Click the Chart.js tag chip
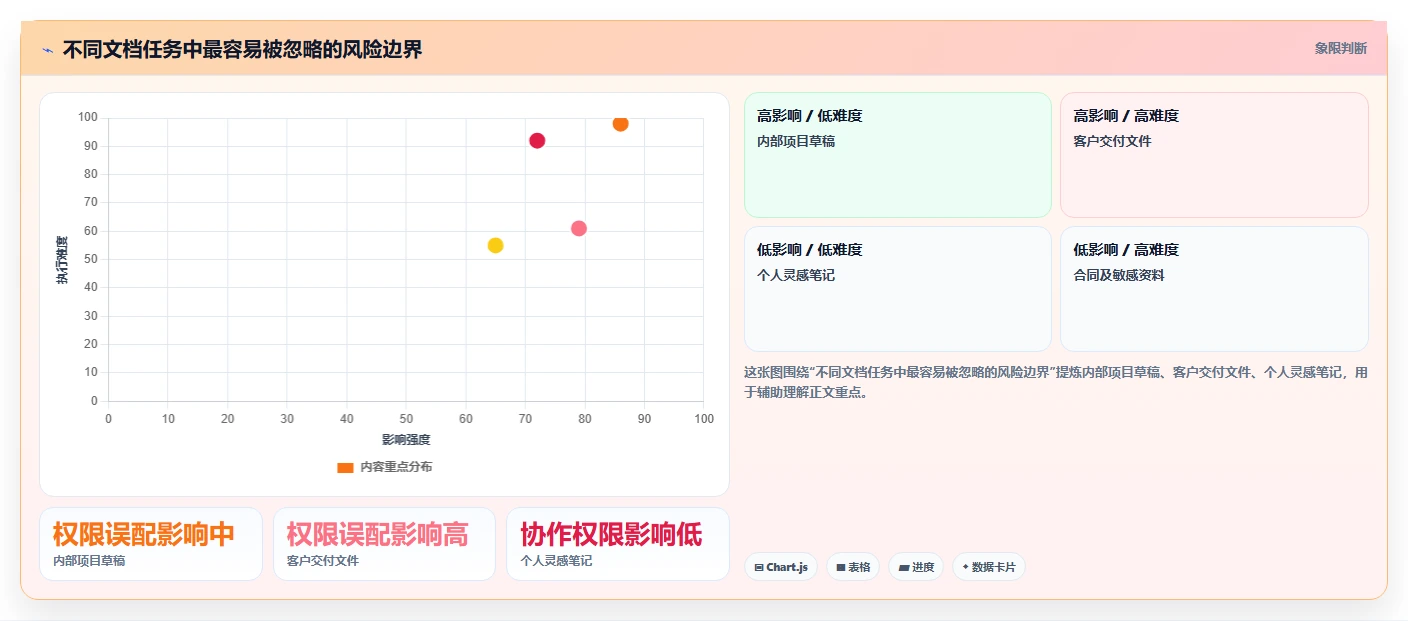1408x621 pixels. [781, 567]
